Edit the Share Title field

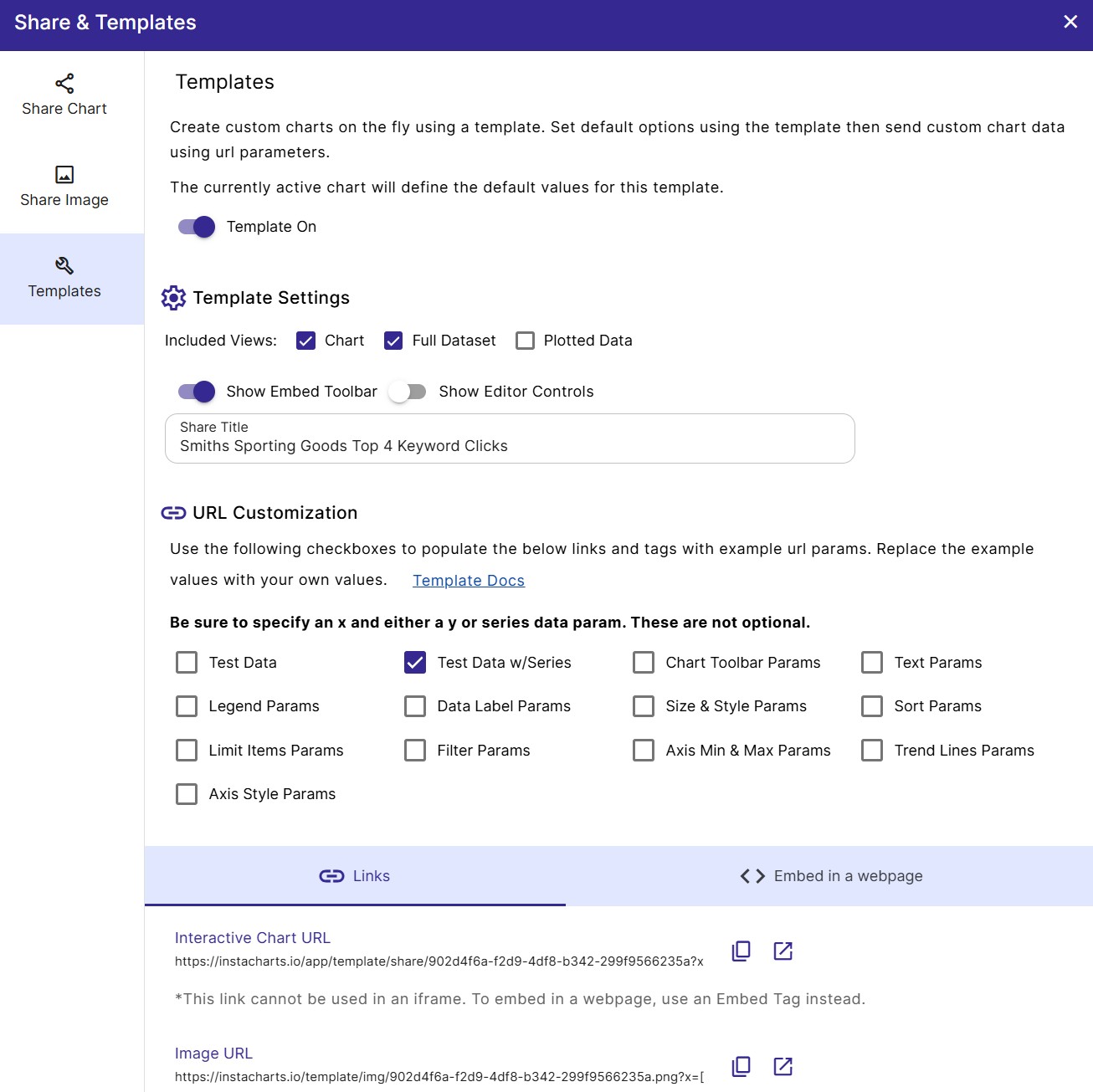[x=510, y=438]
